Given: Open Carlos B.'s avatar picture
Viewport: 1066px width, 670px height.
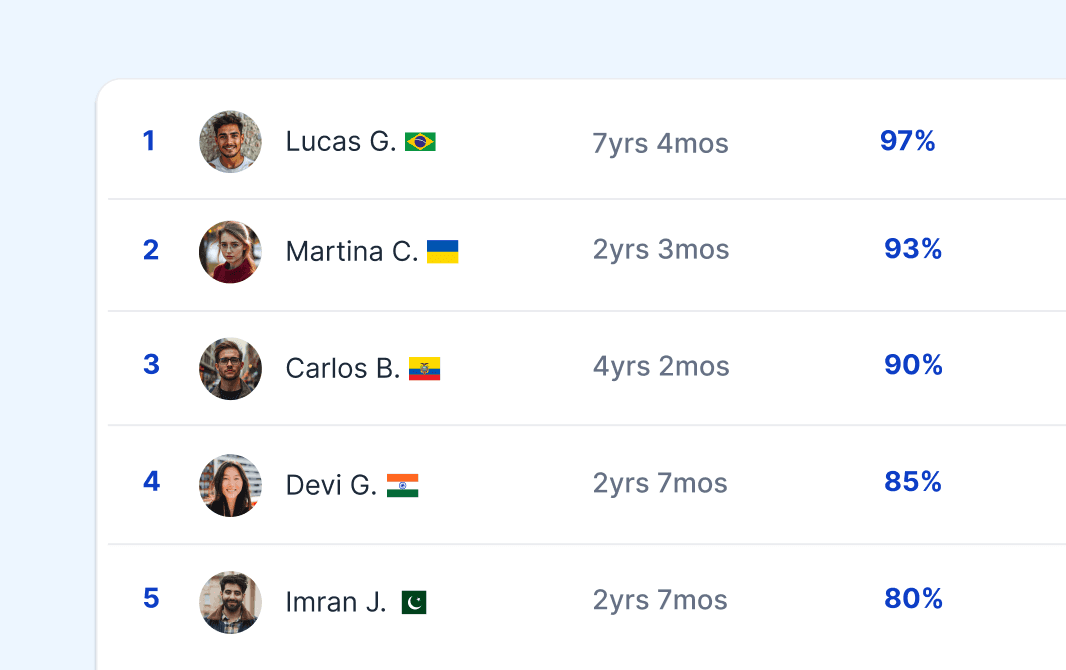Looking at the screenshot, I should click(x=230, y=369).
